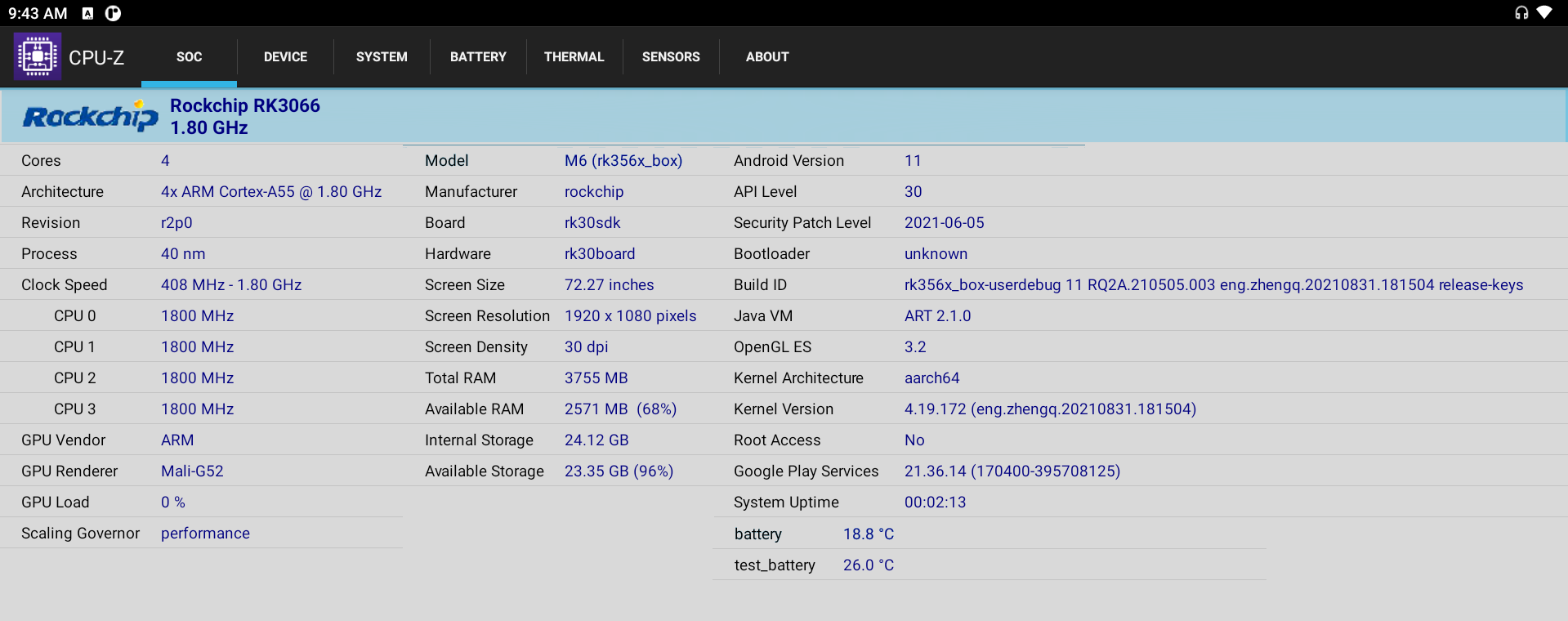Tap the headphones status icon

pos(1521,13)
